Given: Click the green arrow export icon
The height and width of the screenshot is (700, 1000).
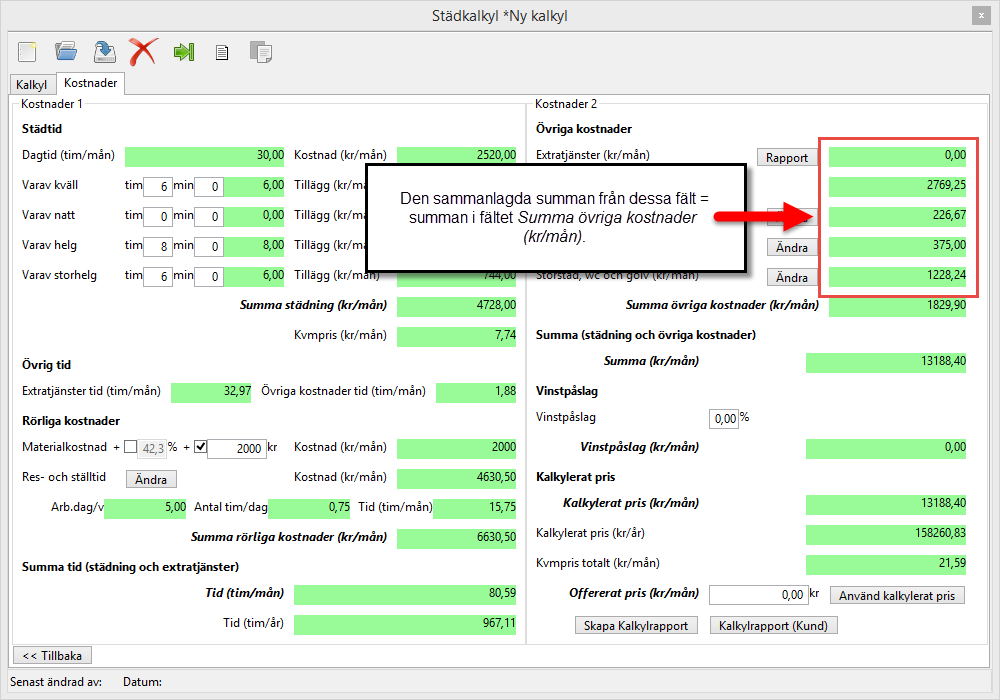Looking at the screenshot, I should tap(183, 52).
